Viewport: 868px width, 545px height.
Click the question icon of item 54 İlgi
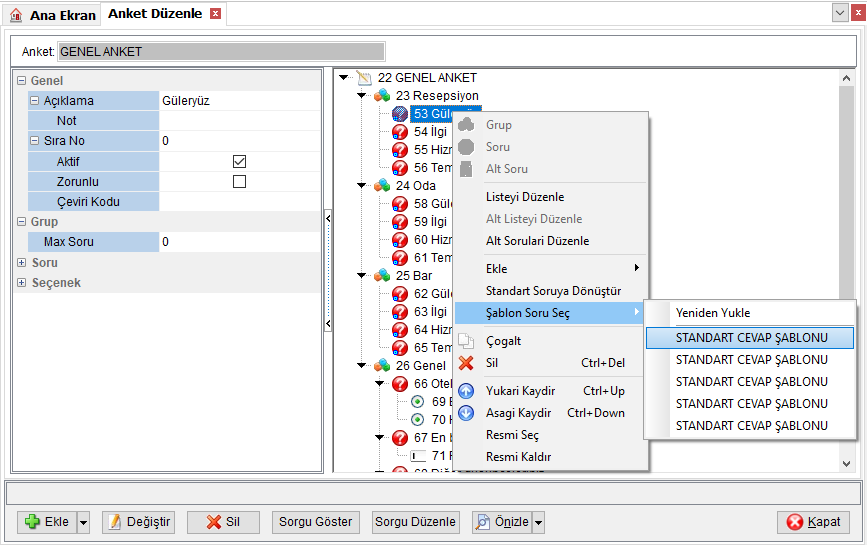[x=400, y=132]
